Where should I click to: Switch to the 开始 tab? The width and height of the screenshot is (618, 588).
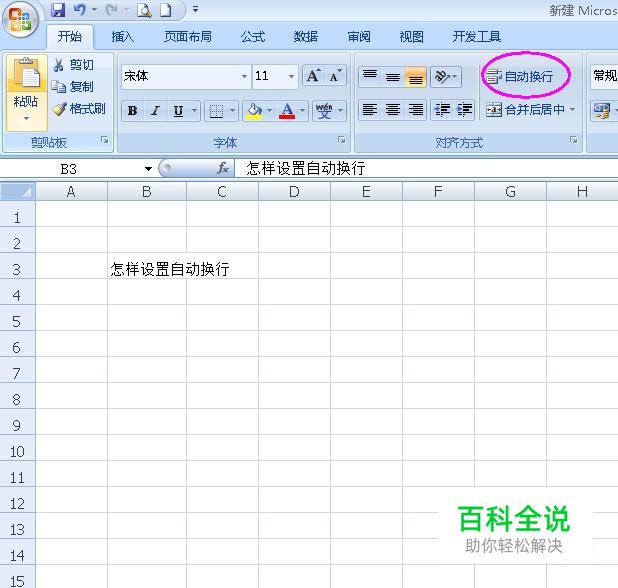[70, 37]
